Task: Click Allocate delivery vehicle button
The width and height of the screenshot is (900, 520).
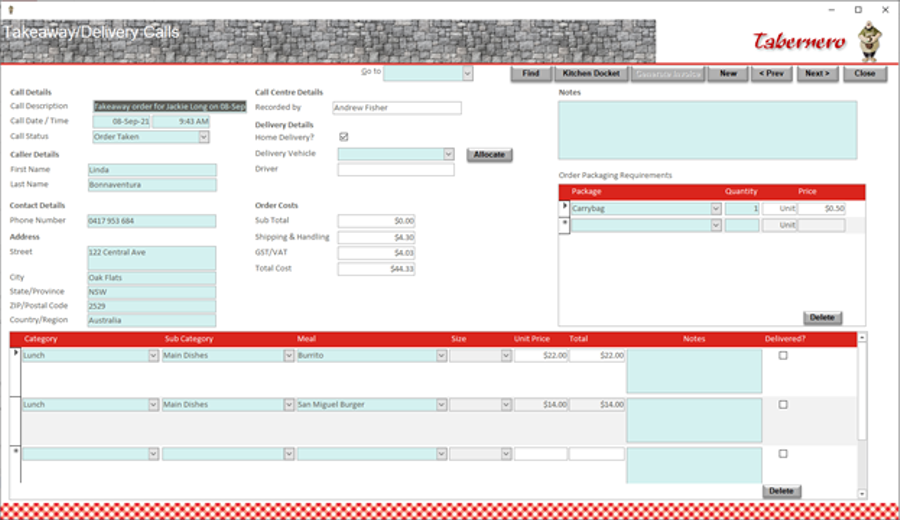Action: (x=489, y=154)
